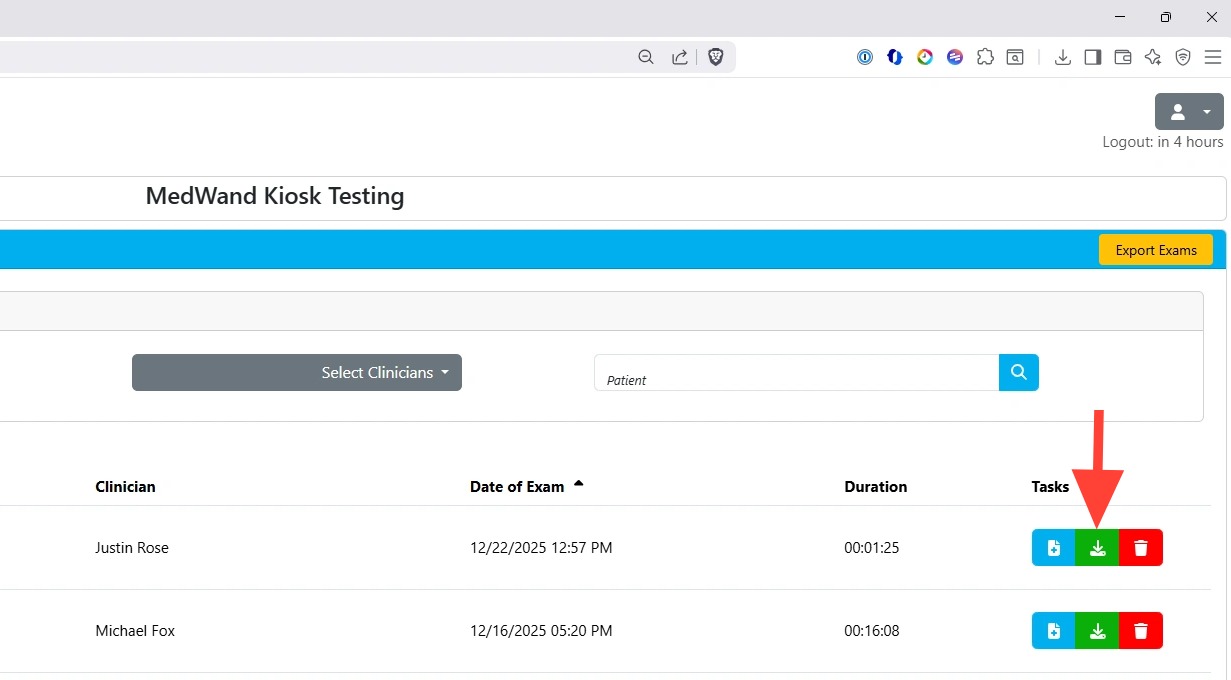Viewport: 1231px width, 680px height.
Task: Click the zoom out magnifier in address bar
Action: point(646,57)
